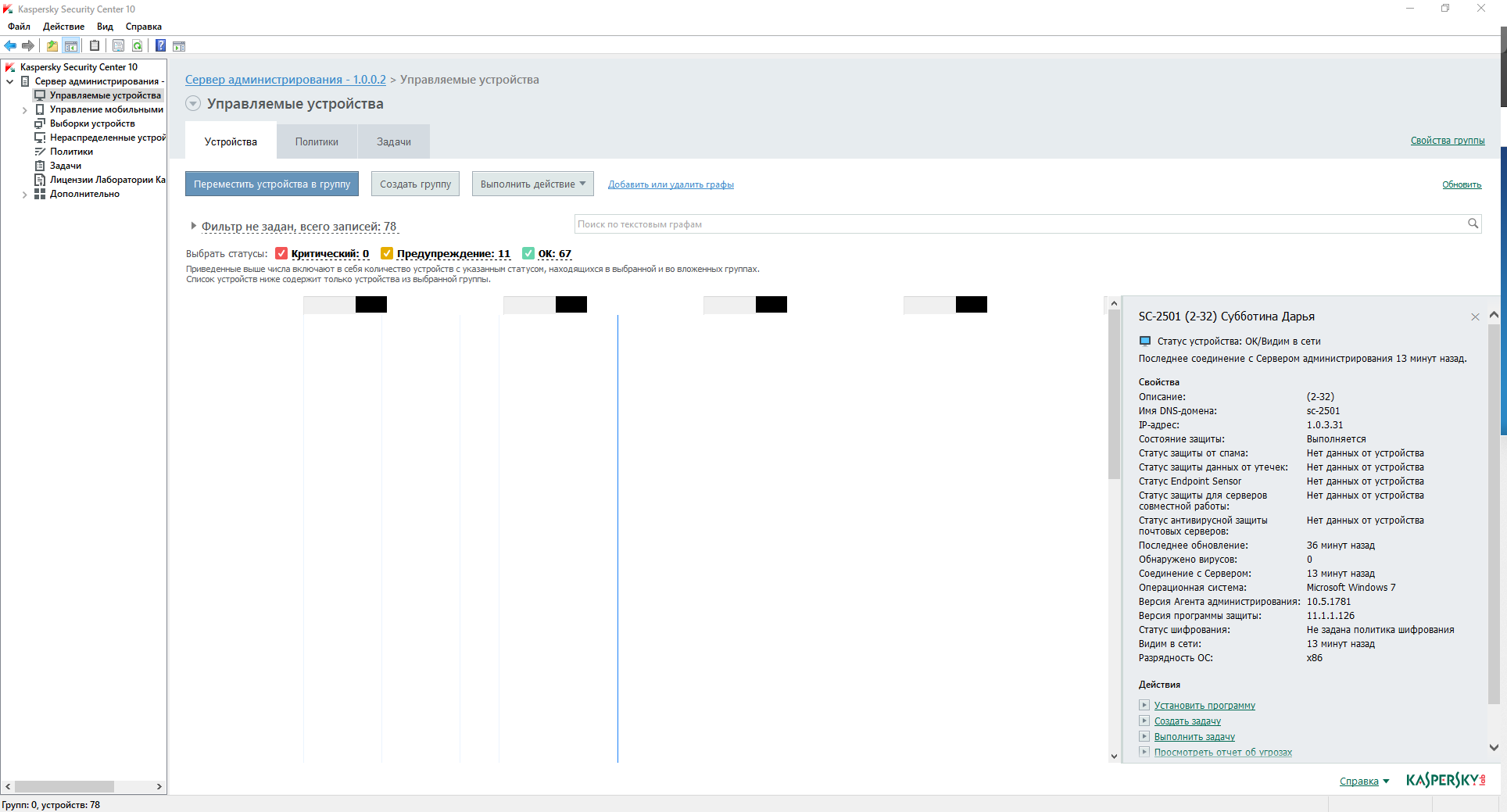Open the Выполнить действие dropdown
The width and height of the screenshot is (1507, 812).
coord(533,184)
